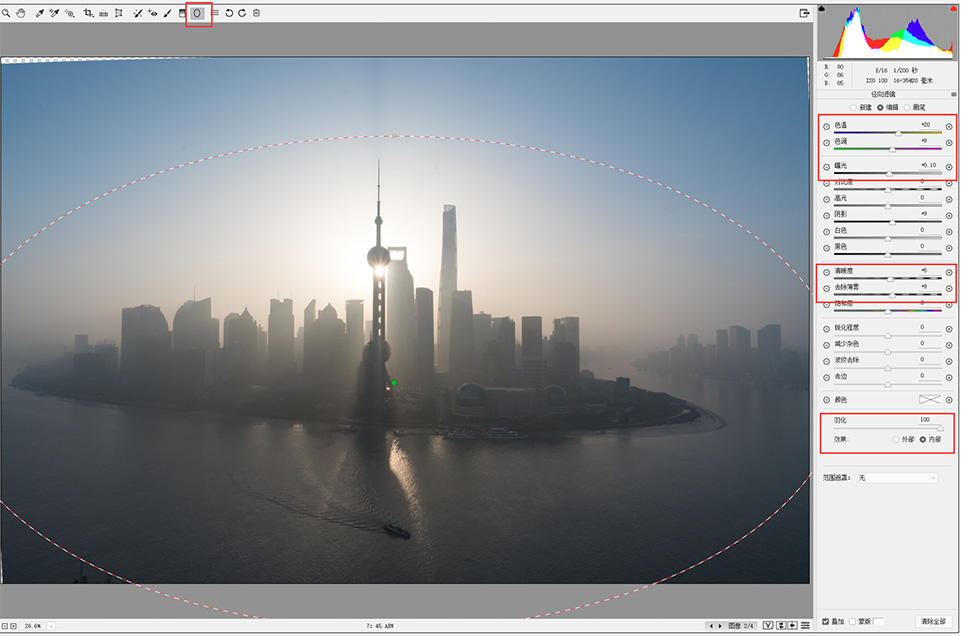
Task: Rotate image counterclockwise
Action: pos(229,13)
